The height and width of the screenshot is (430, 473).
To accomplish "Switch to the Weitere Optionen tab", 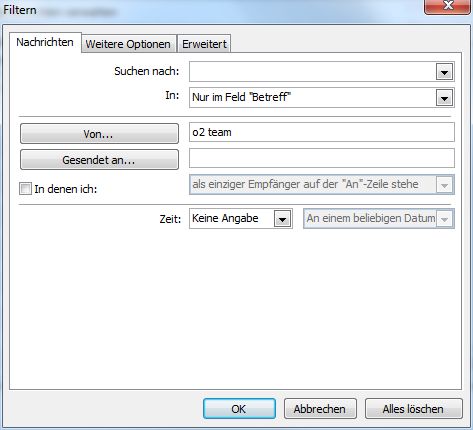I will tap(128, 44).
